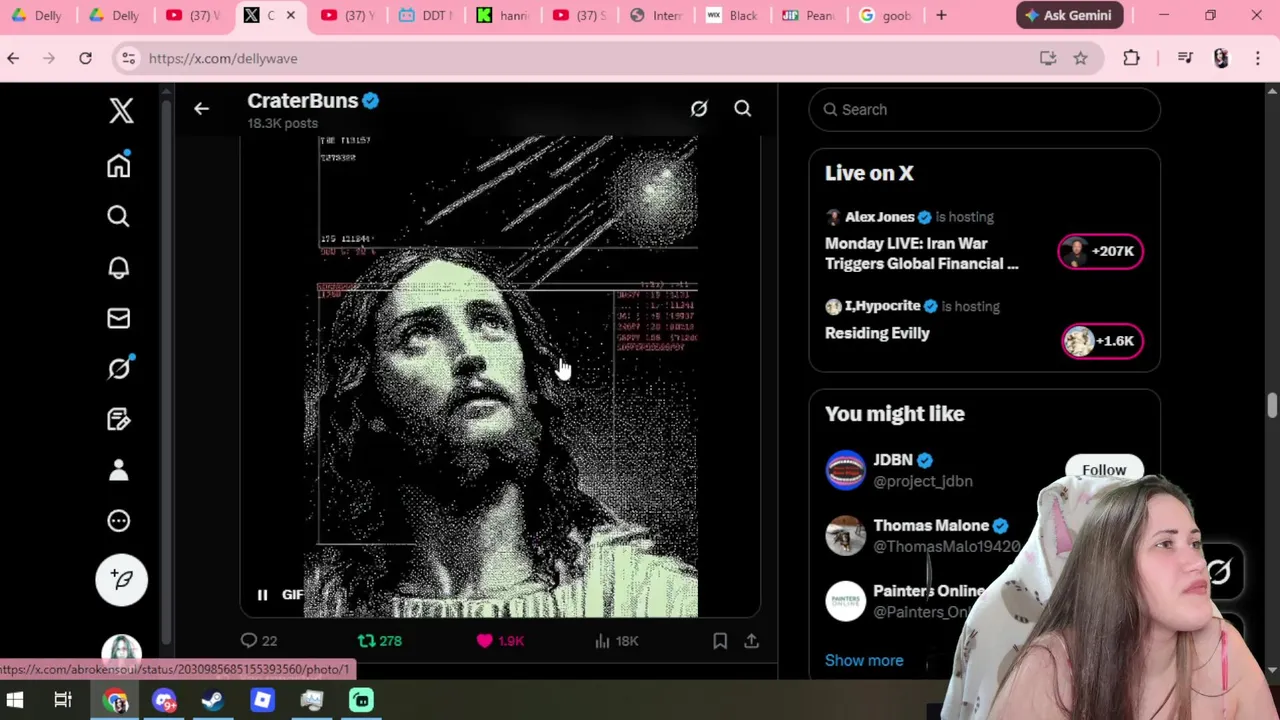Open the X logo home link
The width and height of the screenshot is (1280, 720).
pyautogui.click(x=121, y=109)
